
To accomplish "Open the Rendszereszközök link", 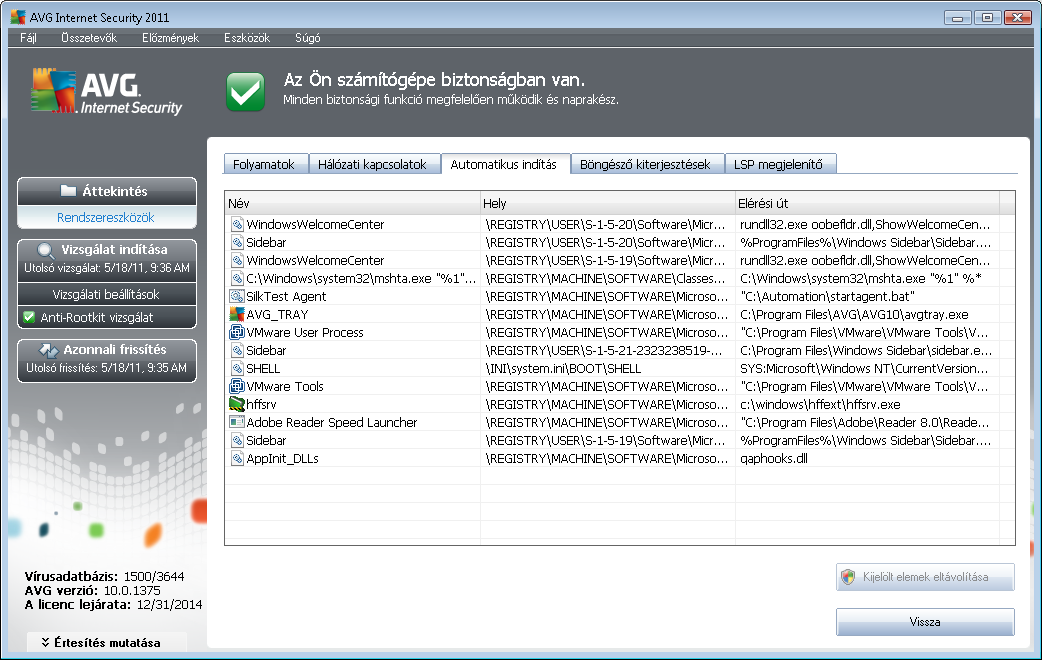I will (106, 217).
